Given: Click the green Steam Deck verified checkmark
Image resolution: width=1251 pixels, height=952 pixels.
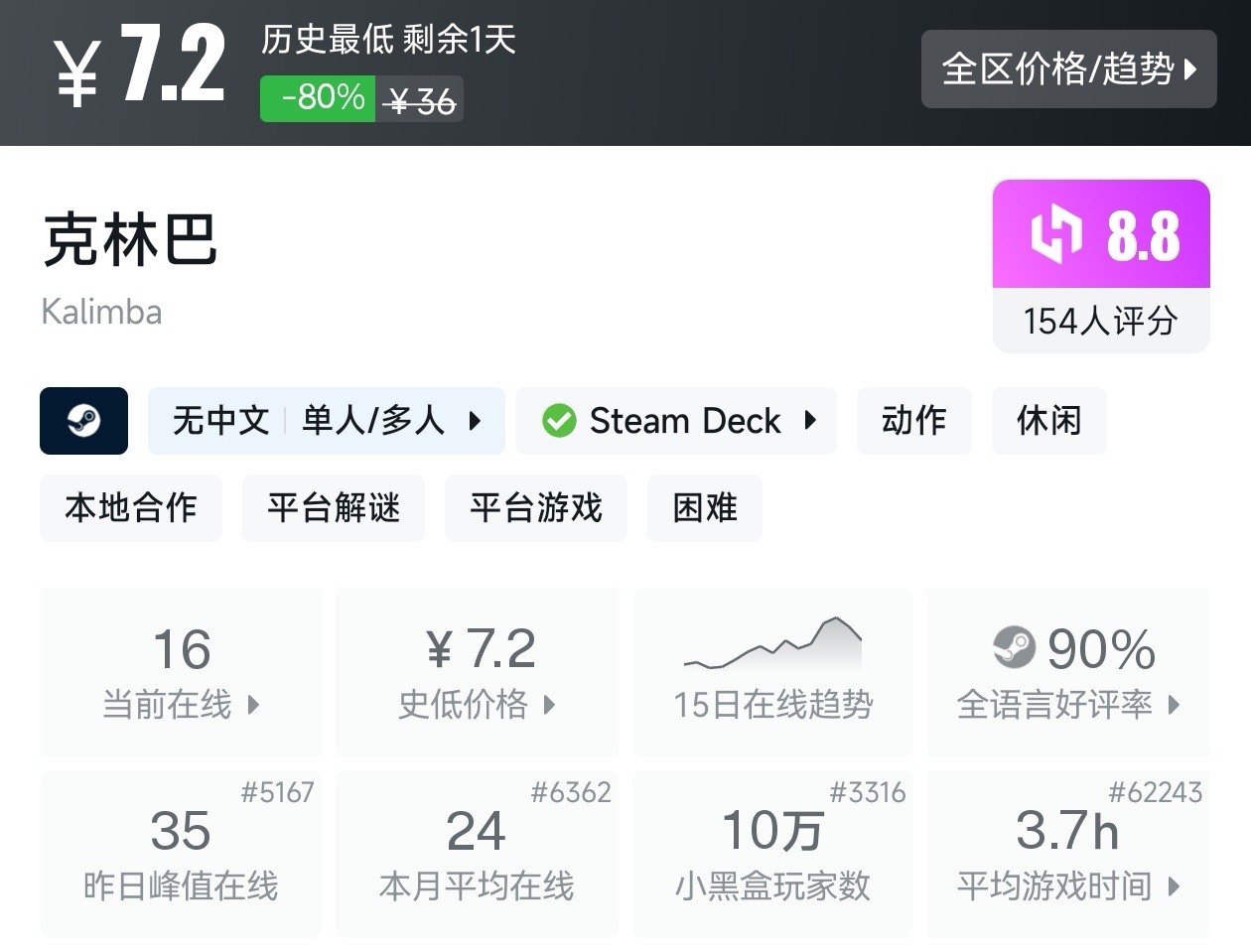Looking at the screenshot, I should point(559,421).
